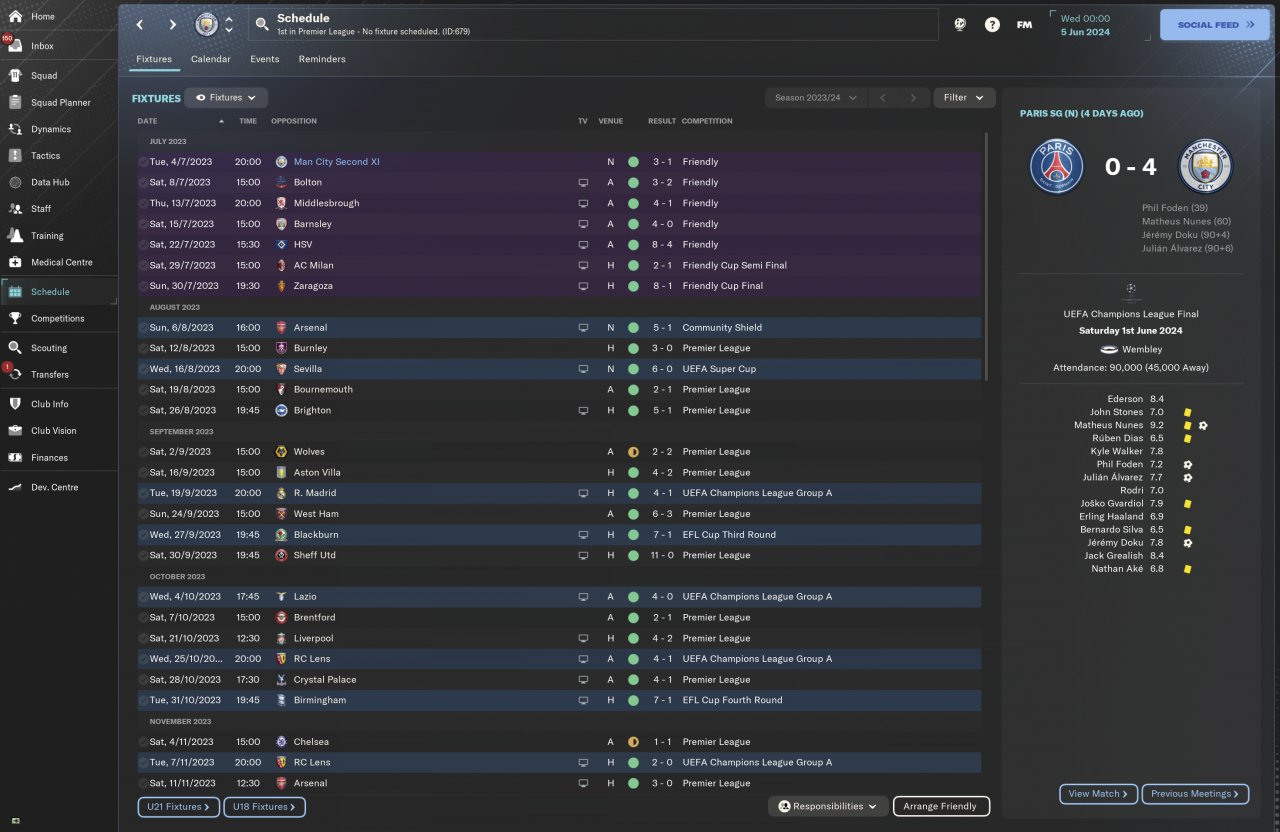Open the Inbox sidebar item
This screenshot has height=832, width=1280.
42,46
